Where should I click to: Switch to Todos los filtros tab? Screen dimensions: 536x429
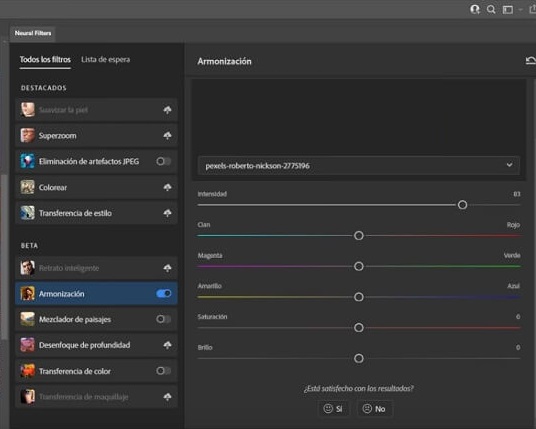[x=45, y=59]
